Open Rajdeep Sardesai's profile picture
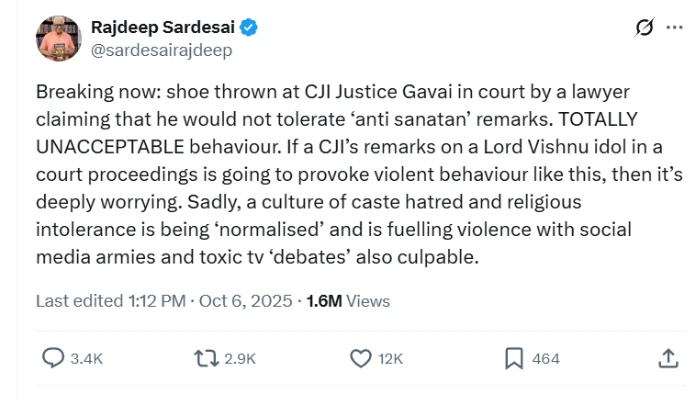 click(58, 38)
